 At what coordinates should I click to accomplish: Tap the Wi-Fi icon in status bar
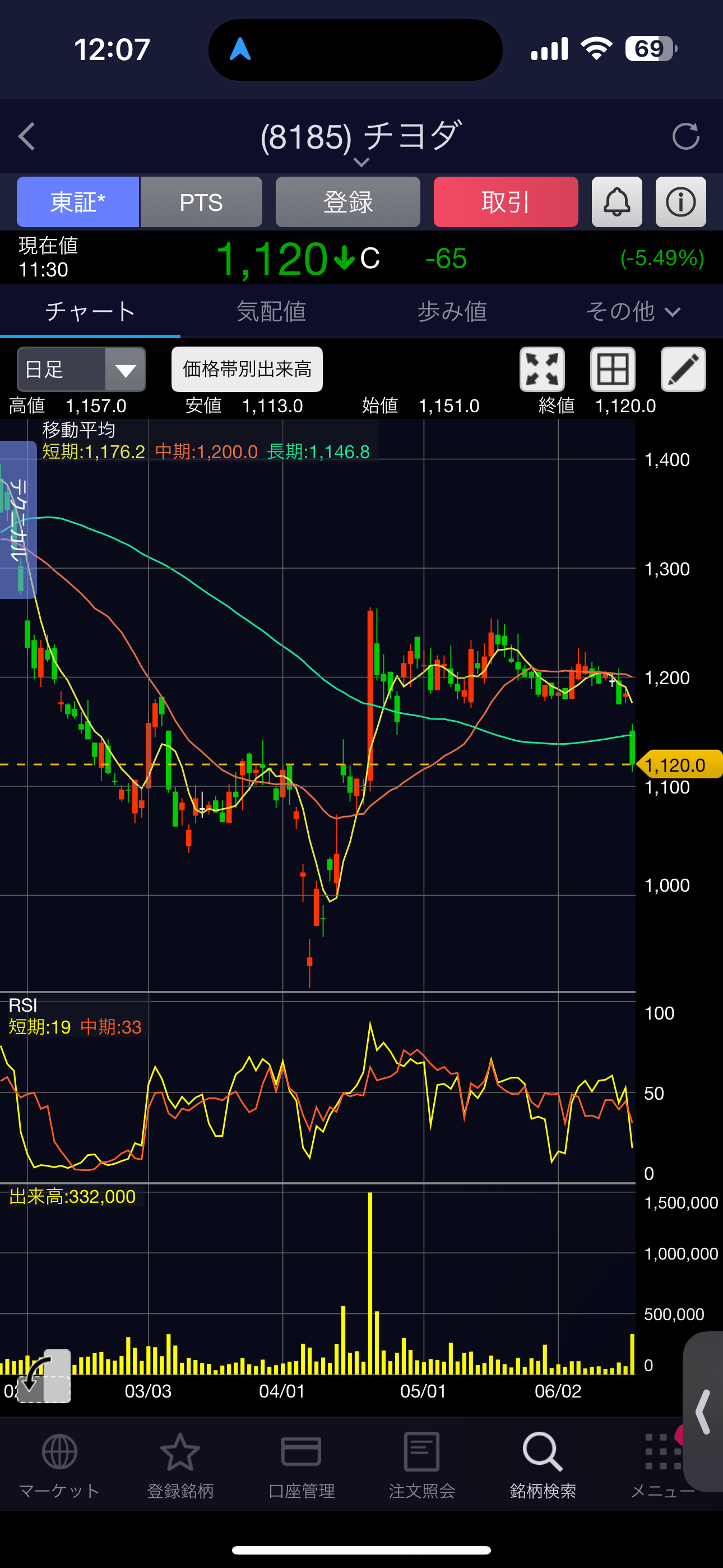(596, 49)
